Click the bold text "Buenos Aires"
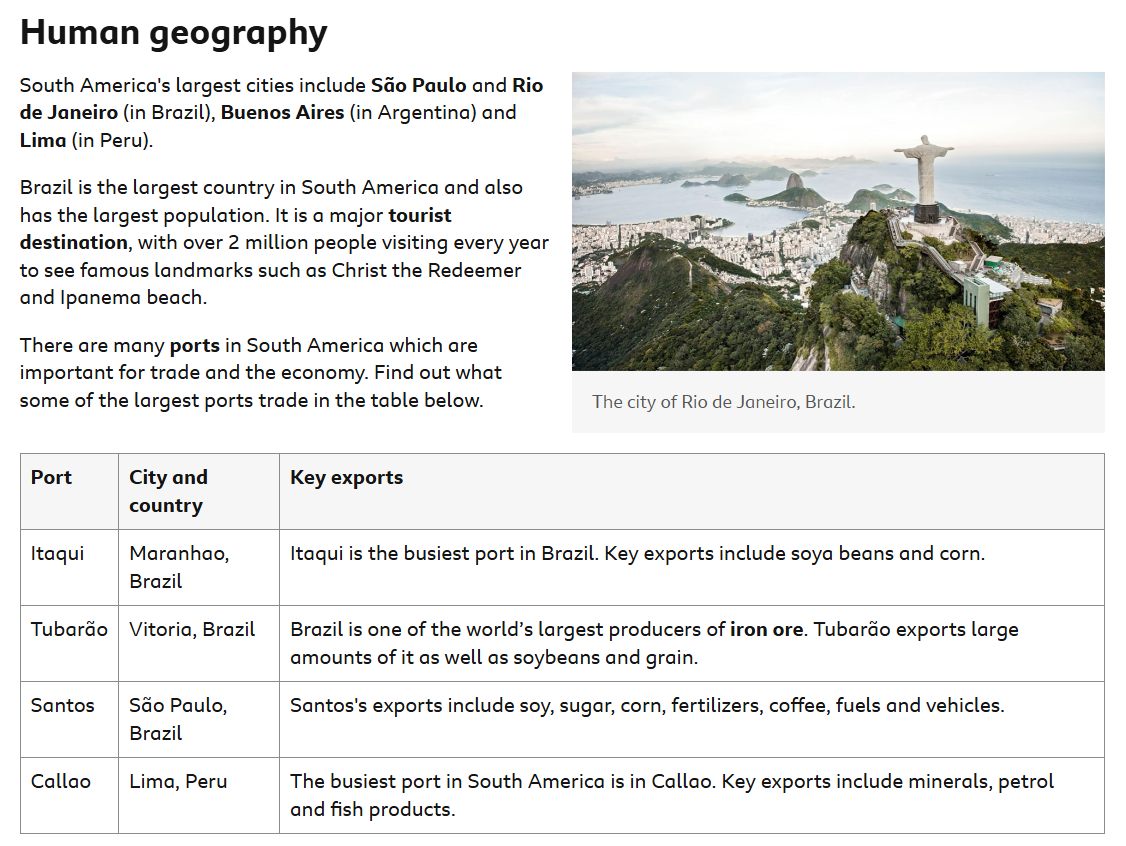1126x846 pixels. [x=282, y=113]
